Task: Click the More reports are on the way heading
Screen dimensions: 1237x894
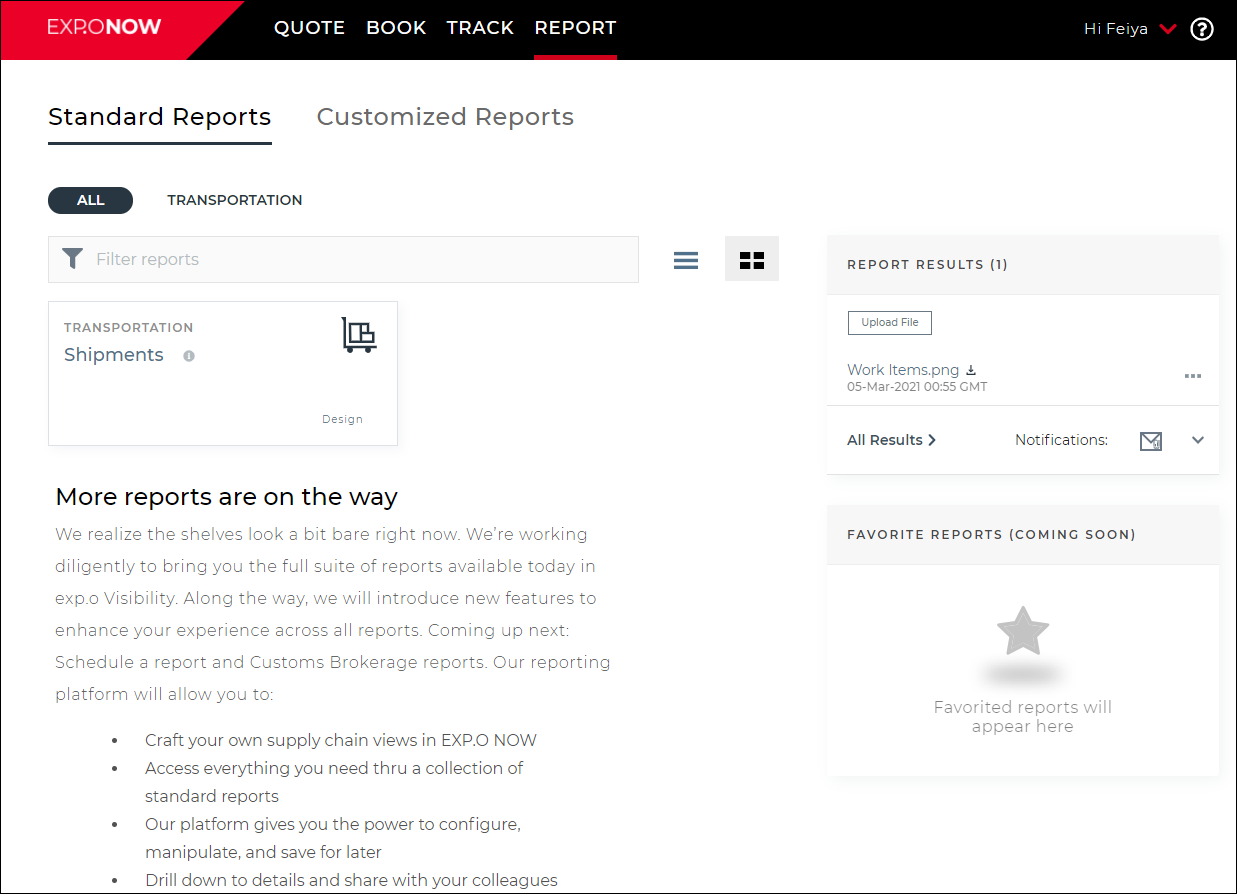Action: pyautogui.click(x=227, y=497)
